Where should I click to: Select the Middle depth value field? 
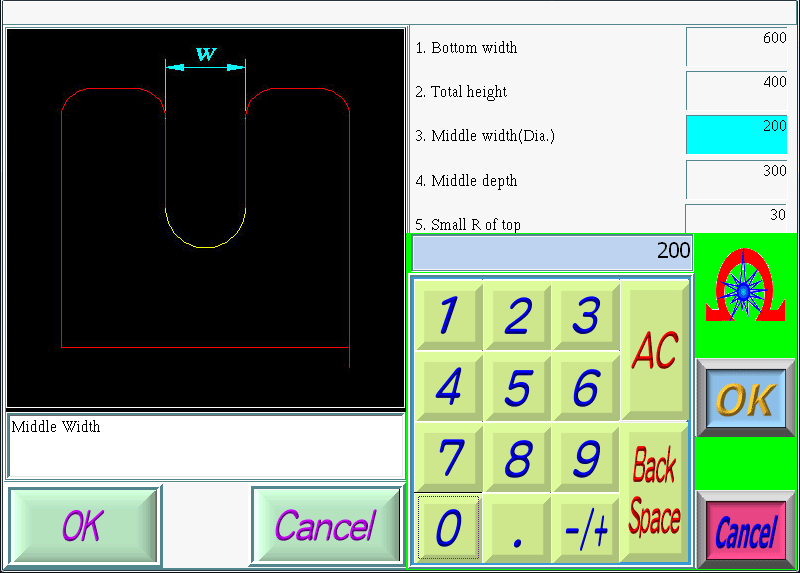[737, 179]
